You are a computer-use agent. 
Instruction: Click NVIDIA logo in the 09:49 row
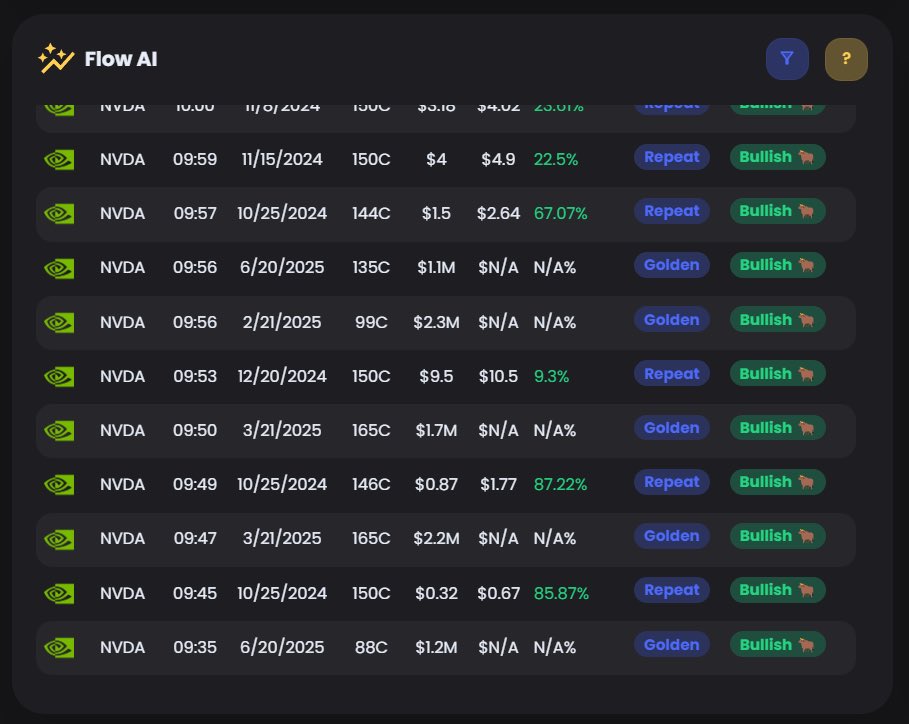(59, 484)
